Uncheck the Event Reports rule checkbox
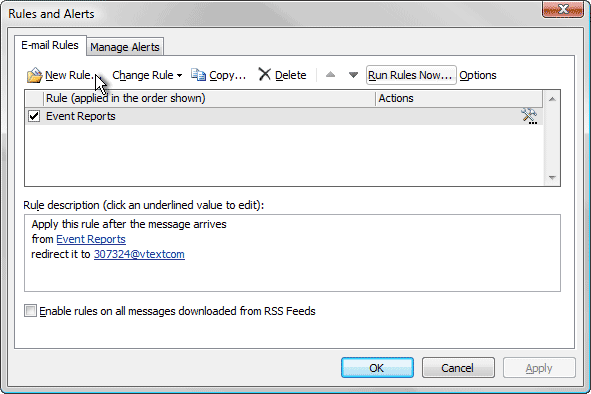Image resolution: width=591 pixels, height=394 pixels. pyautogui.click(x=34, y=116)
